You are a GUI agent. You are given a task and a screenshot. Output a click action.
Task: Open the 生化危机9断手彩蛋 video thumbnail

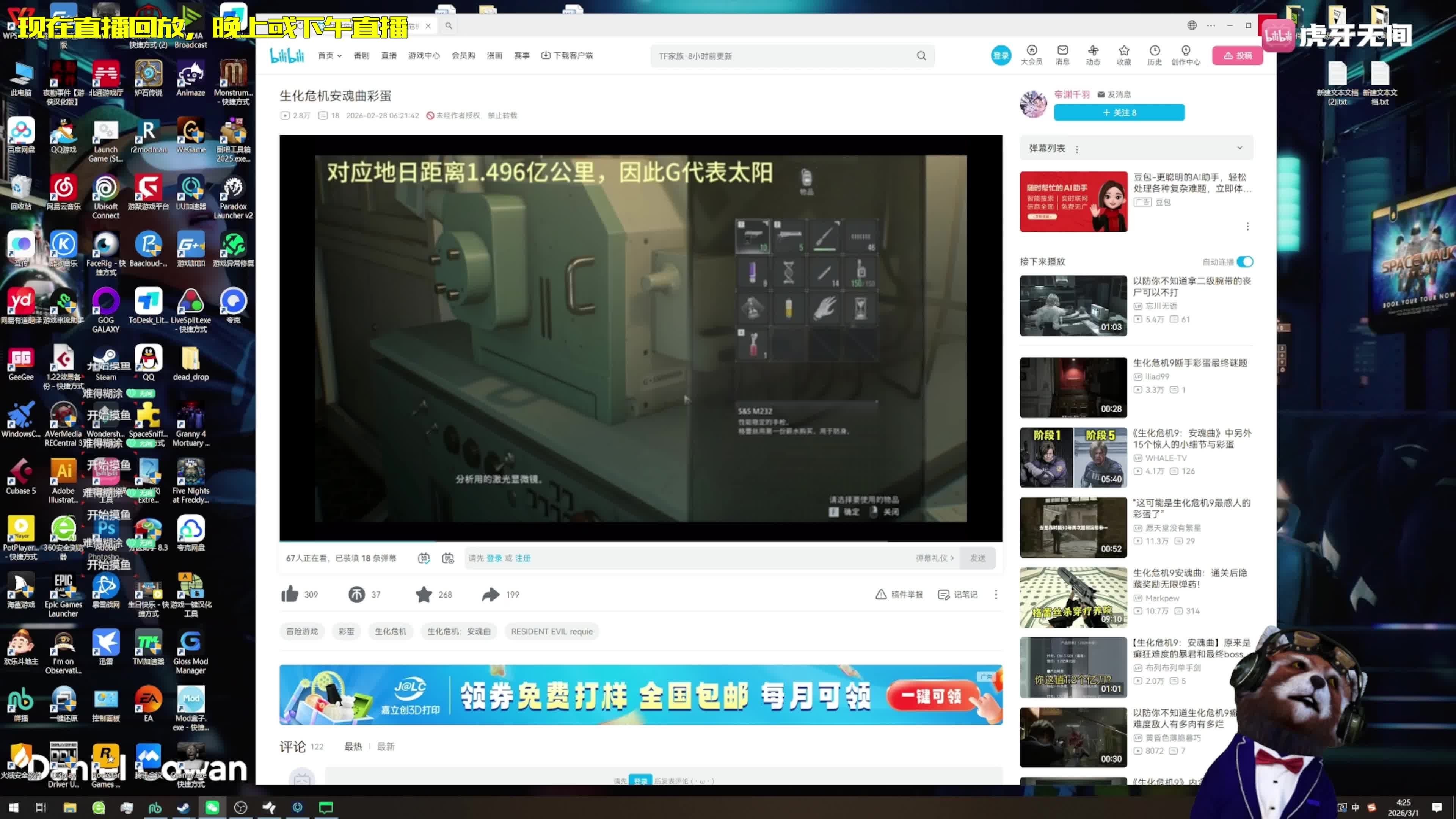click(1073, 387)
